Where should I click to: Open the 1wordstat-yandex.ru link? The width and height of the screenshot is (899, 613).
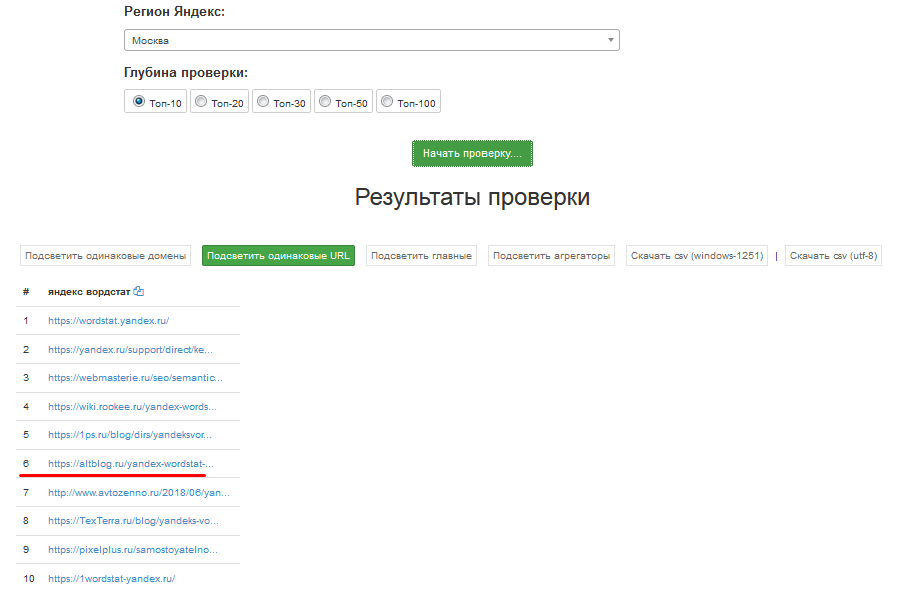pos(111,579)
